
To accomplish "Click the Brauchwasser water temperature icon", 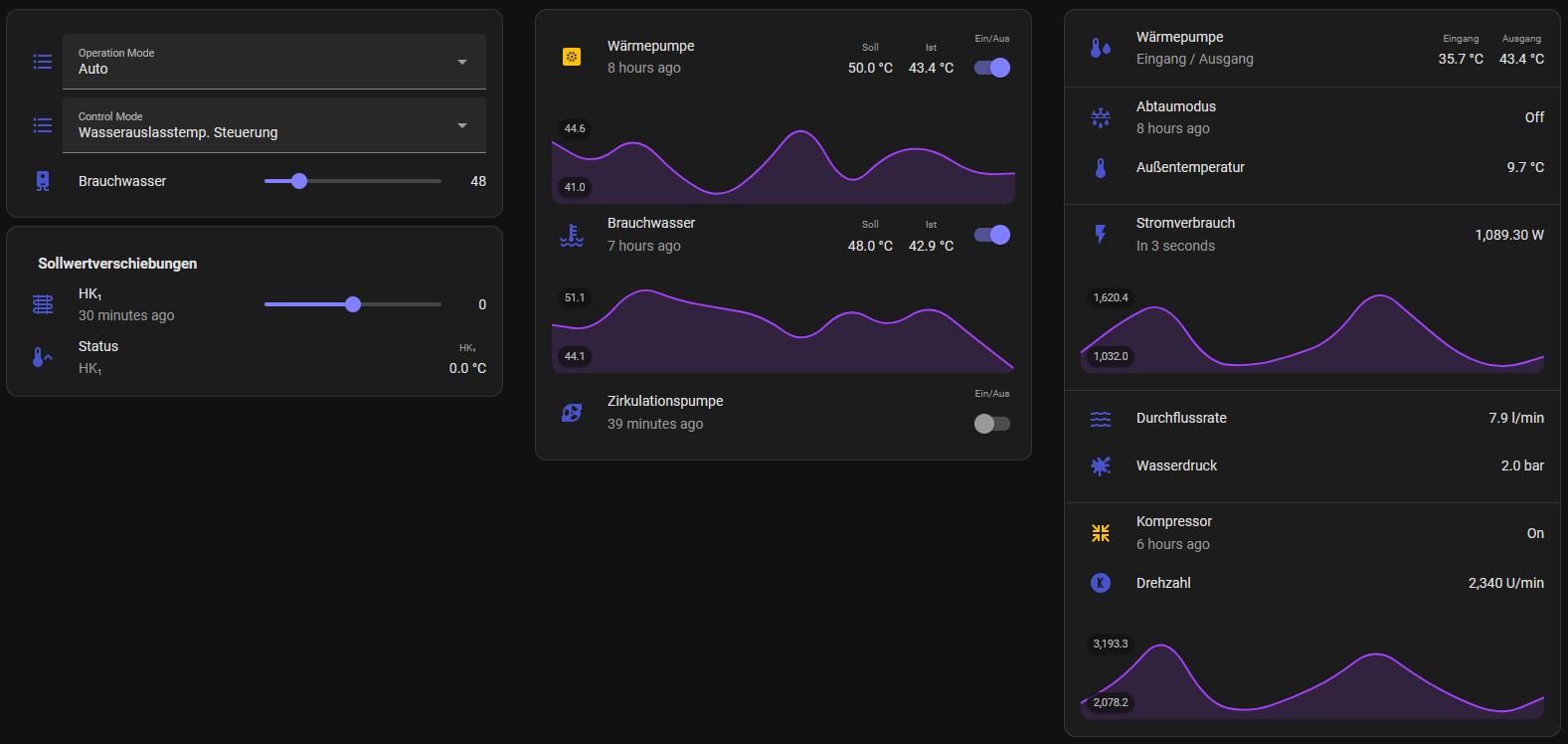I will point(572,235).
